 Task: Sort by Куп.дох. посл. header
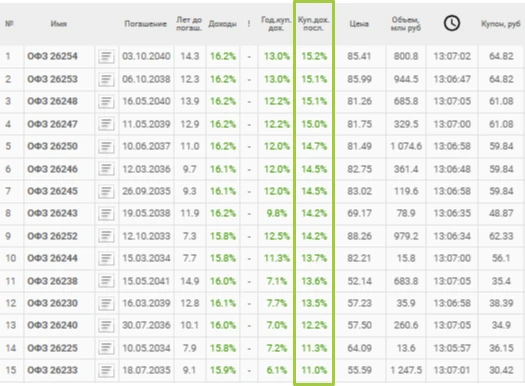click(314, 24)
